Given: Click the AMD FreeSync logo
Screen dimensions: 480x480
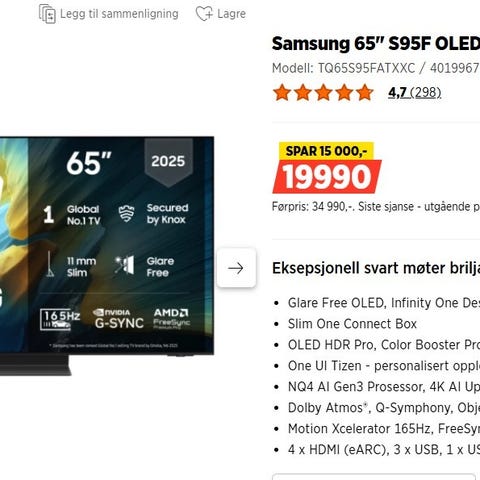Looking at the screenshot, I should pos(171,319).
